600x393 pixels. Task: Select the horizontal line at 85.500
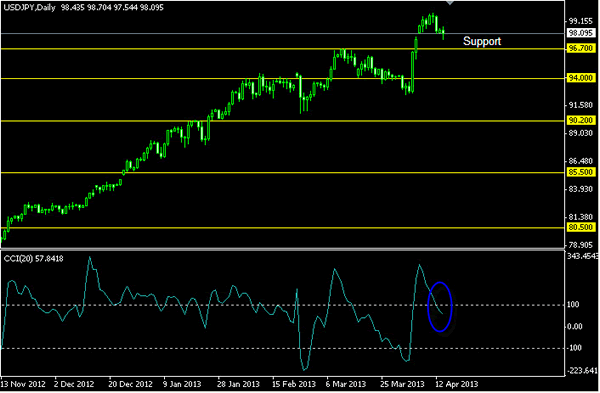point(282,173)
